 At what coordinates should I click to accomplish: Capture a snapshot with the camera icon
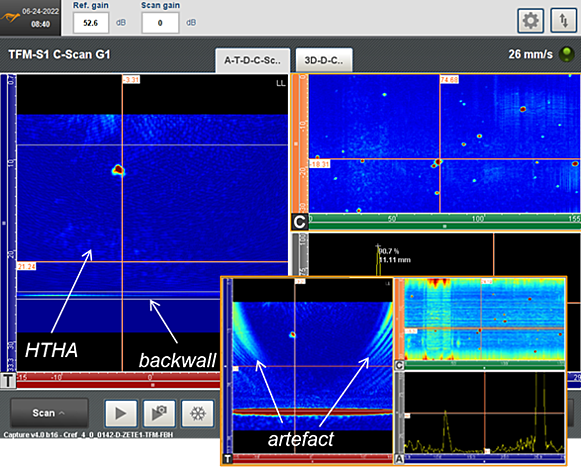coord(159,413)
